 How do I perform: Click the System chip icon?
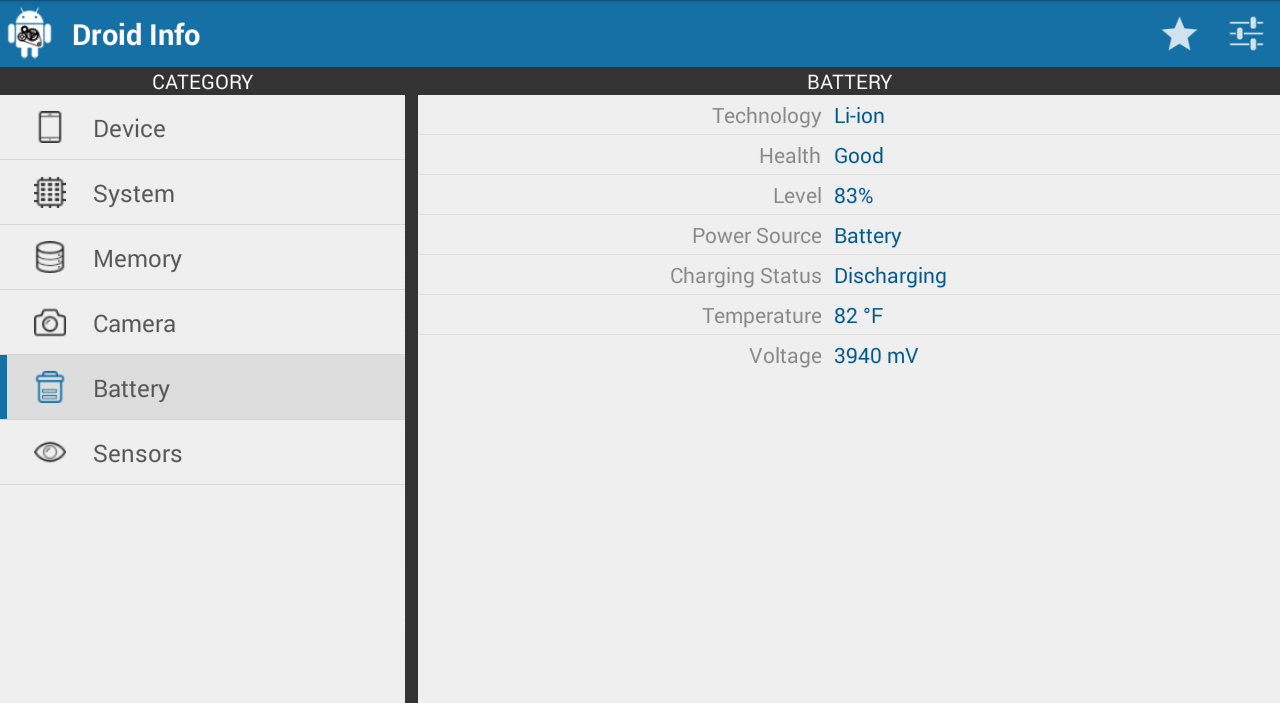(49, 192)
